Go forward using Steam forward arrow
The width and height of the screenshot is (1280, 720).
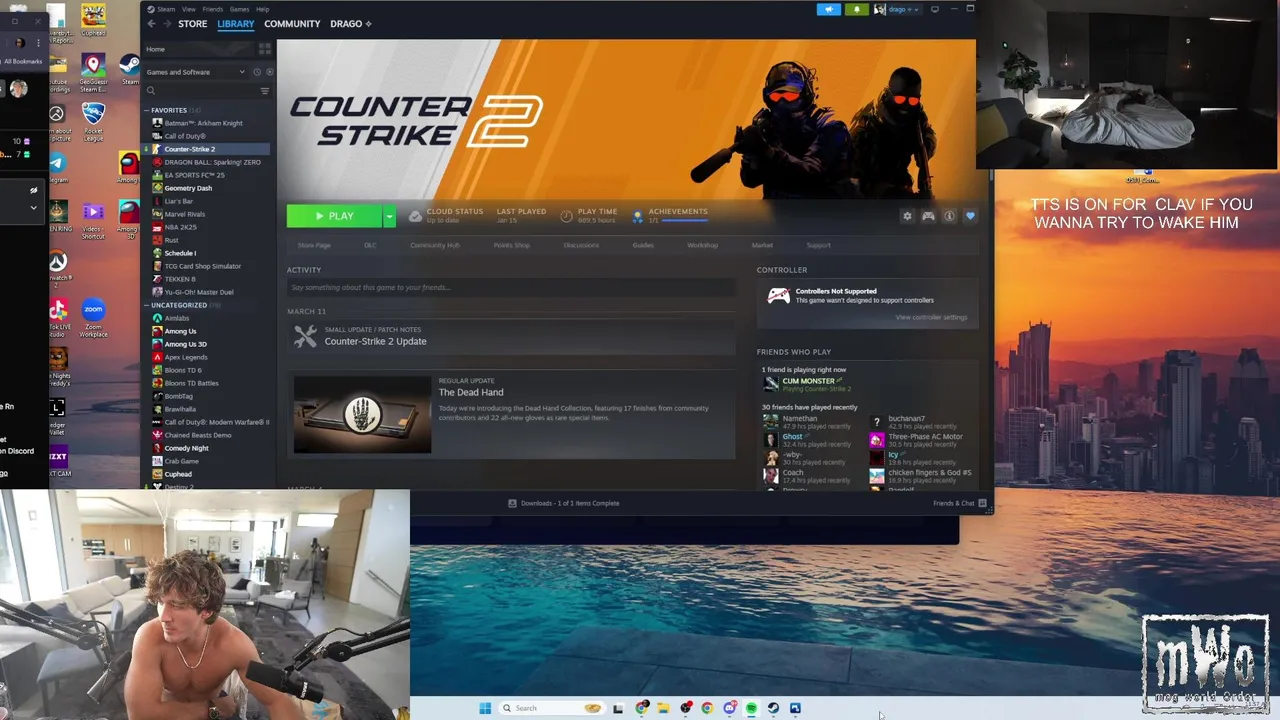166,24
